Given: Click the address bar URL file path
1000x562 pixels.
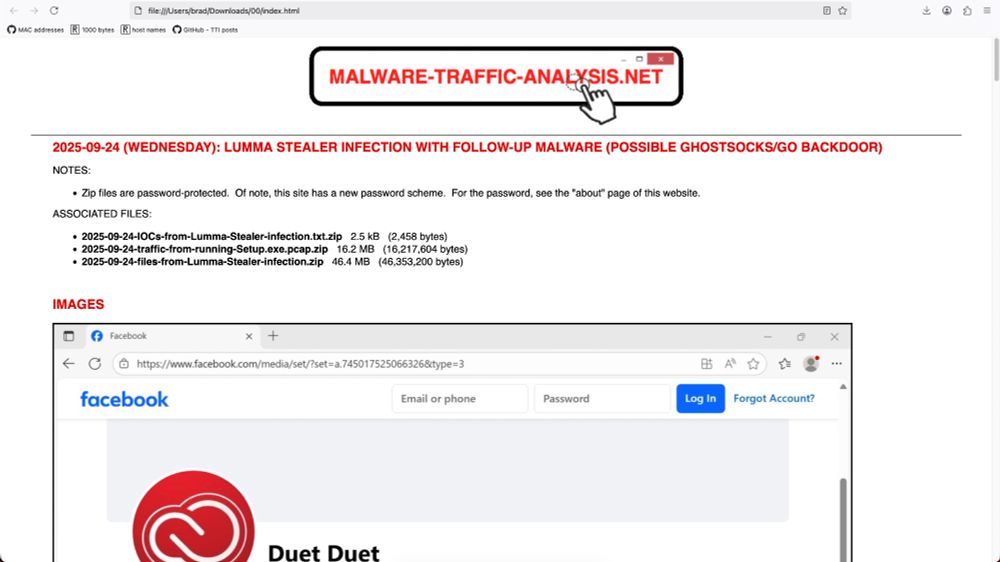Looking at the screenshot, I should pyautogui.click(x=223, y=11).
